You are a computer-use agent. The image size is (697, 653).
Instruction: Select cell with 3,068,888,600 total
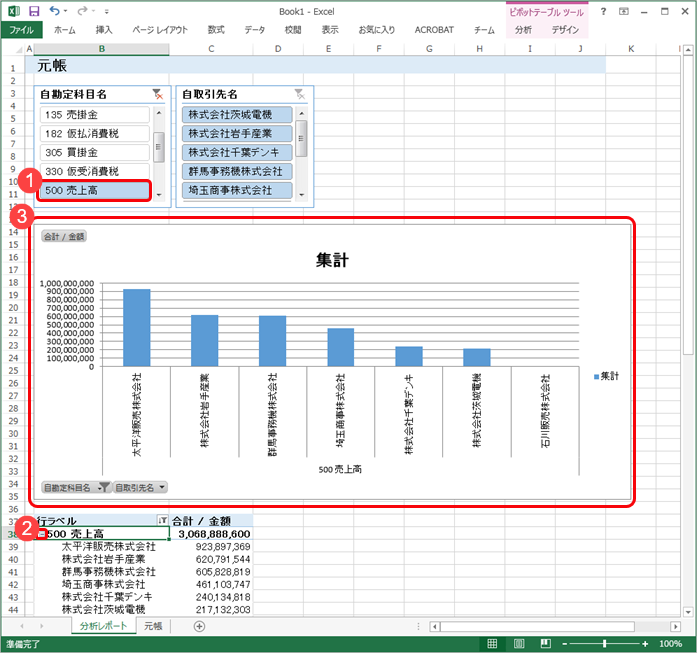click(x=211, y=534)
